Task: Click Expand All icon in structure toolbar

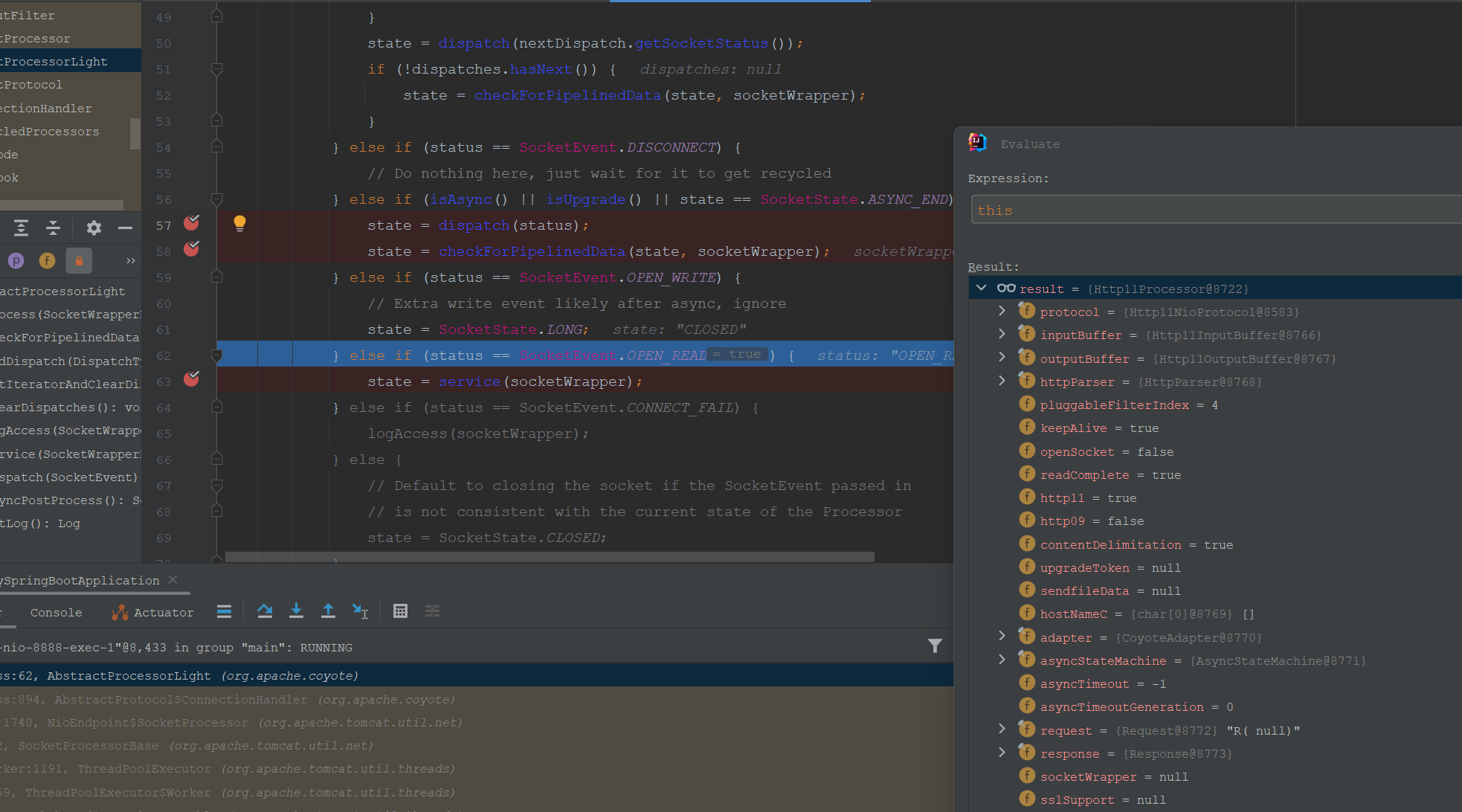Action: [22, 228]
